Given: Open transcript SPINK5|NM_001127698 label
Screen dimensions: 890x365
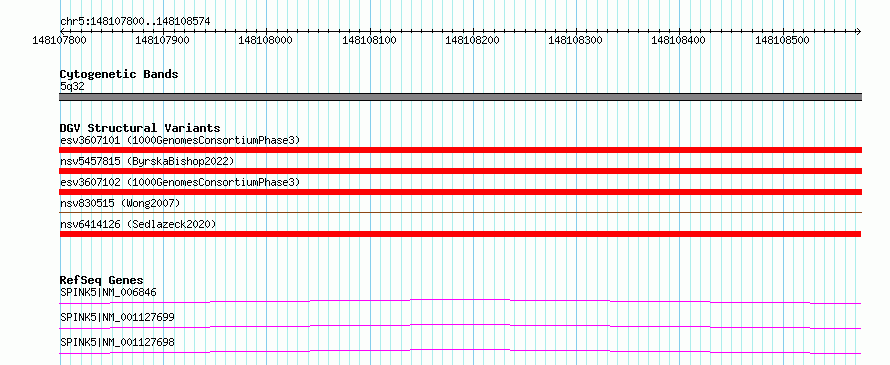Looking at the screenshot, I should [x=117, y=343].
